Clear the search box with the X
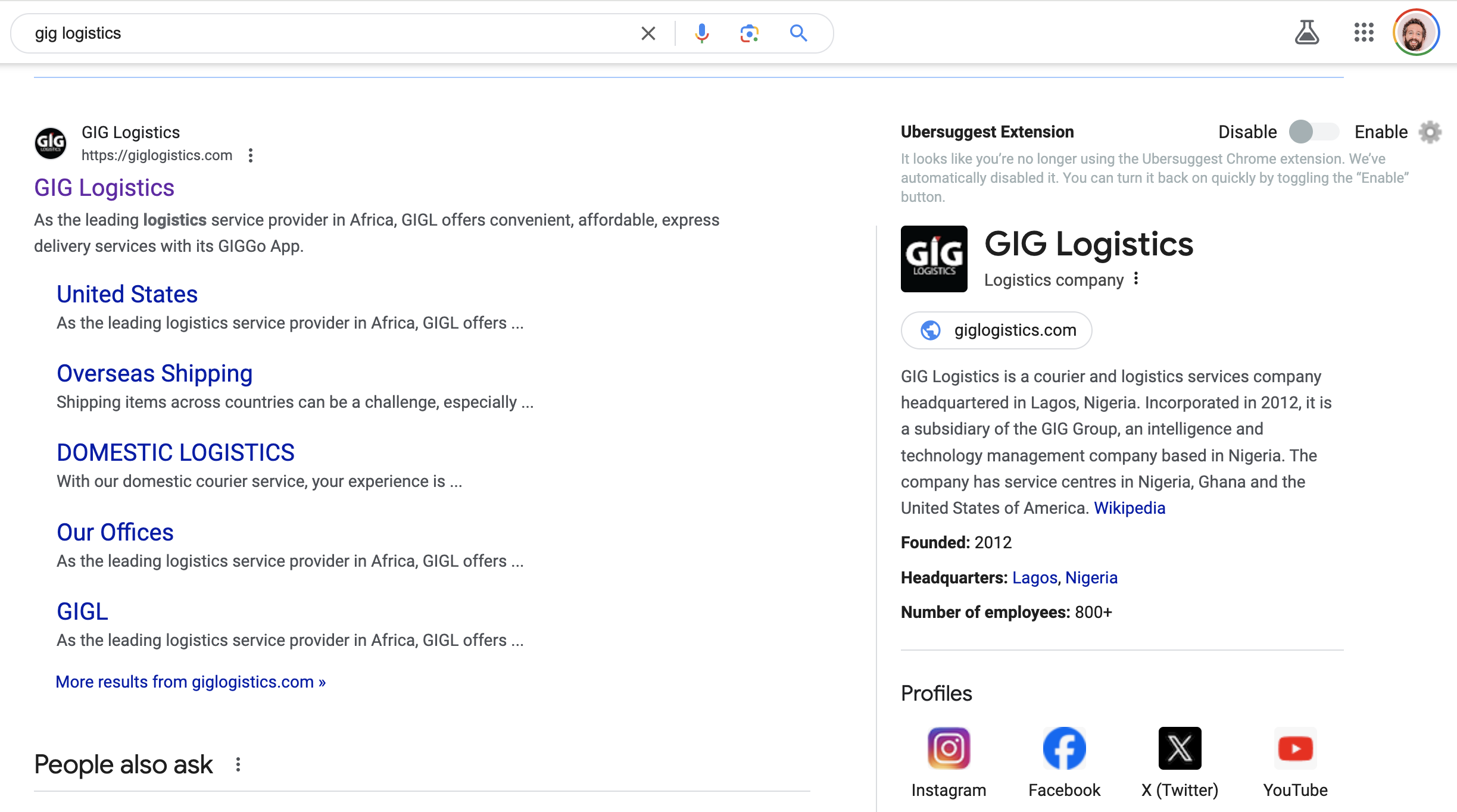1457x812 pixels. (x=648, y=33)
